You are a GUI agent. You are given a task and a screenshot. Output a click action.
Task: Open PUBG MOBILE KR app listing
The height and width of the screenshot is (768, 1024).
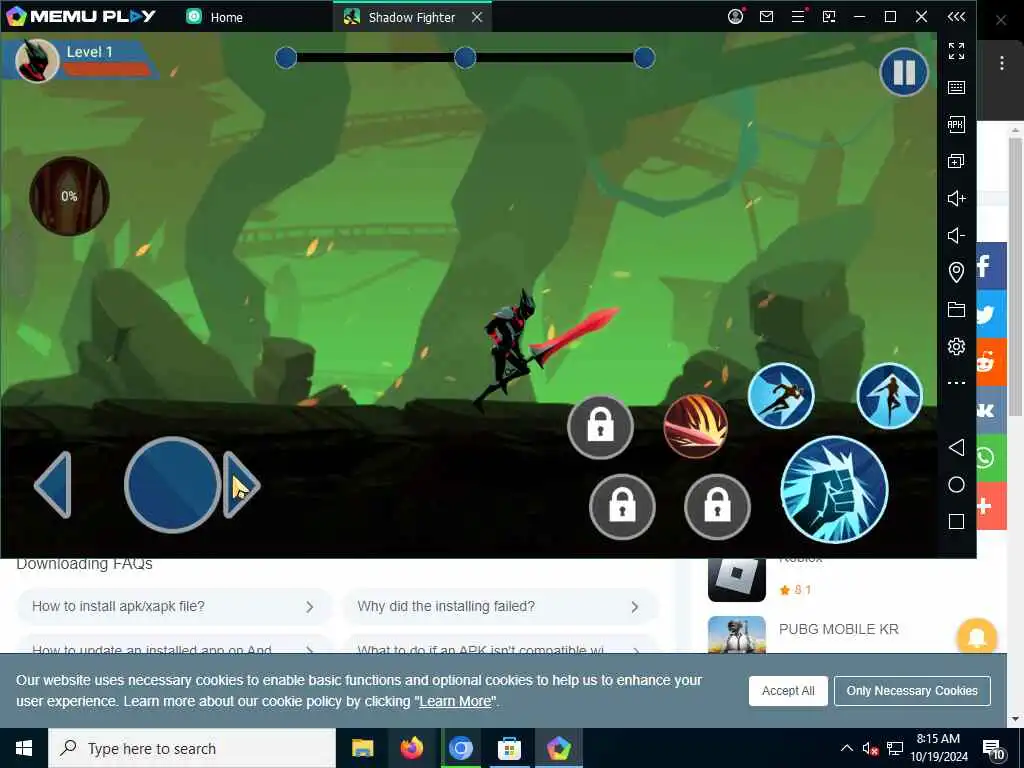(838, 630)
